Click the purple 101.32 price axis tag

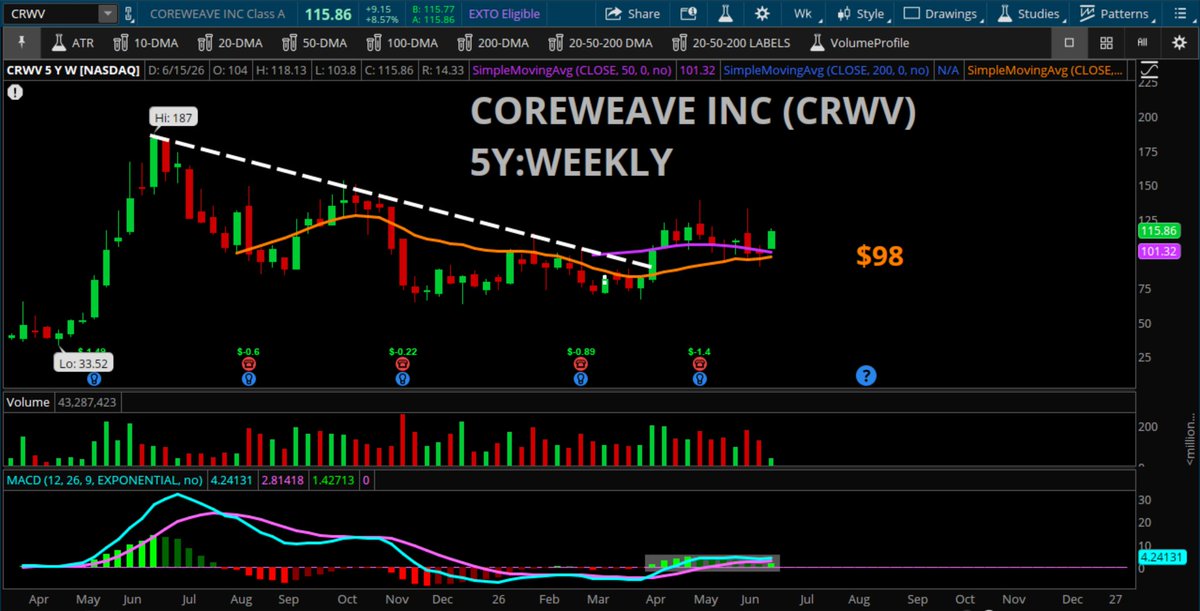tap(1157, 252)
